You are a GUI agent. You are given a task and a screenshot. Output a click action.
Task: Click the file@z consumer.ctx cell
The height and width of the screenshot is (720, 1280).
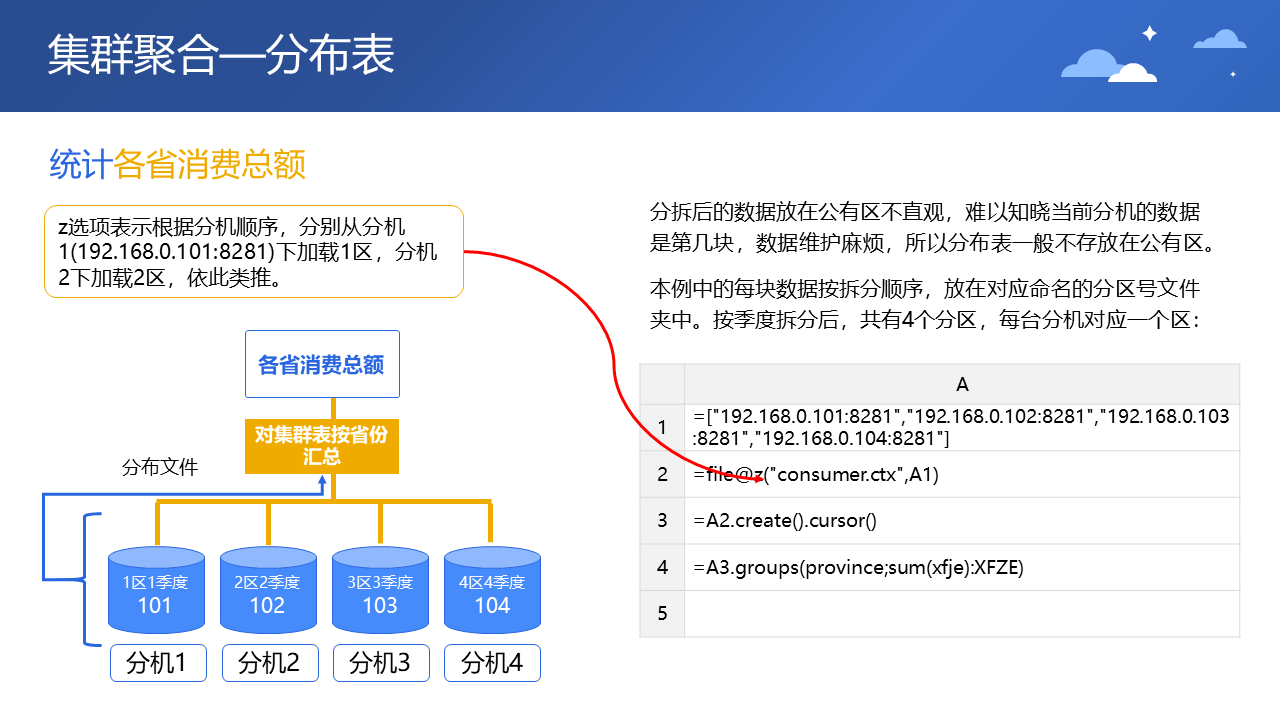(x=961, y=475)
